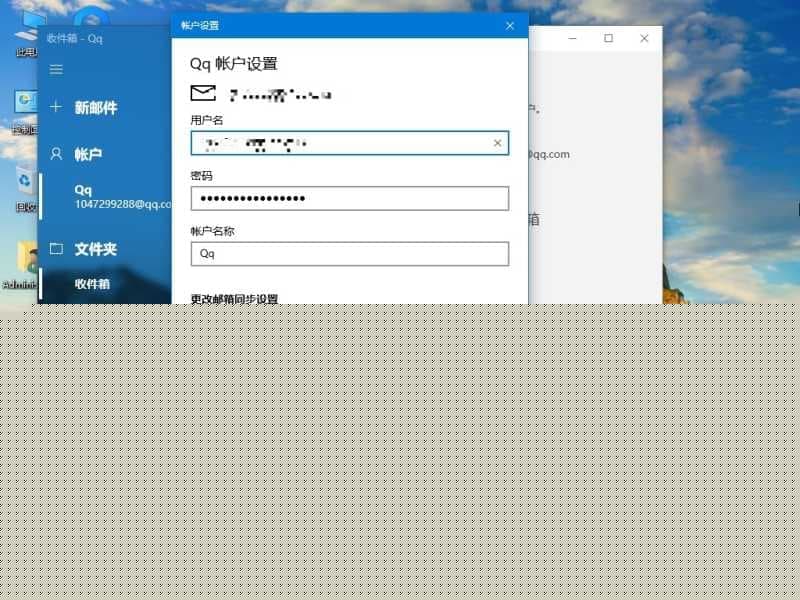Open the hamburger menu in the Mail sidebar
The height and width of the screenshot is (600, 800).
(56, 69)
